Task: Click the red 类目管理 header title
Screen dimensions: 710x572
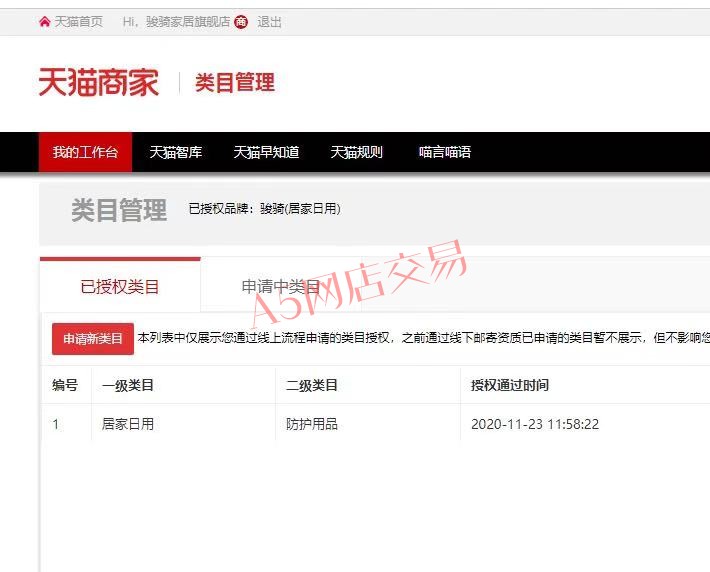Action: click(x=235, y=83)
